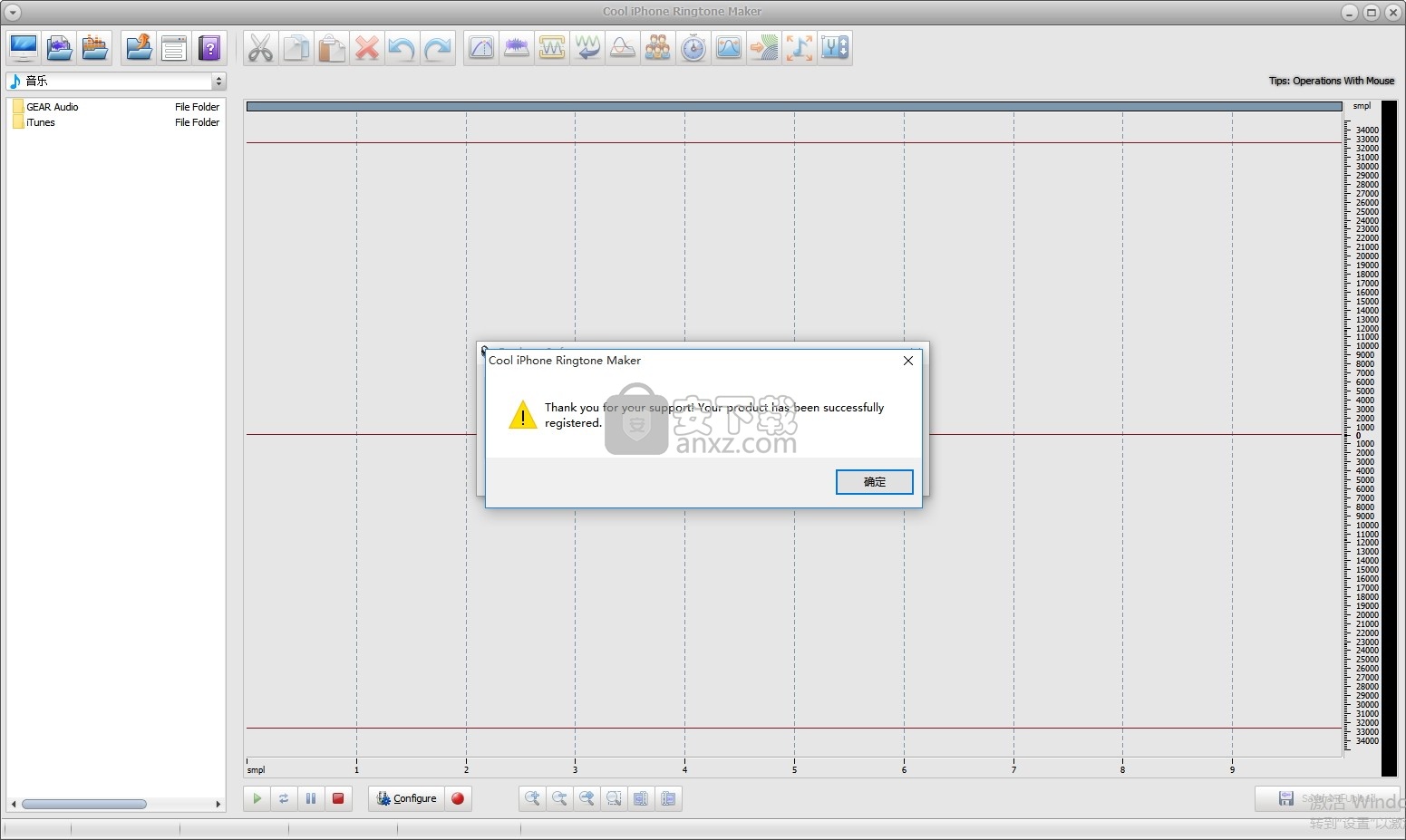The width and height of the screenshot is (1406, 840).
Task: Click the list window toolbar icon
Action: coord(174,48)
